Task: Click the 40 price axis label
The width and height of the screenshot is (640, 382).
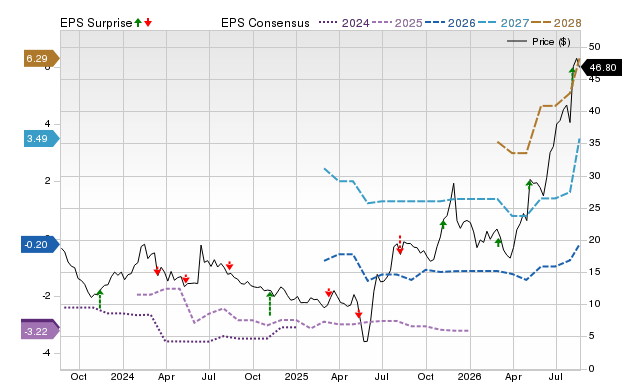Action: point(595,111)
